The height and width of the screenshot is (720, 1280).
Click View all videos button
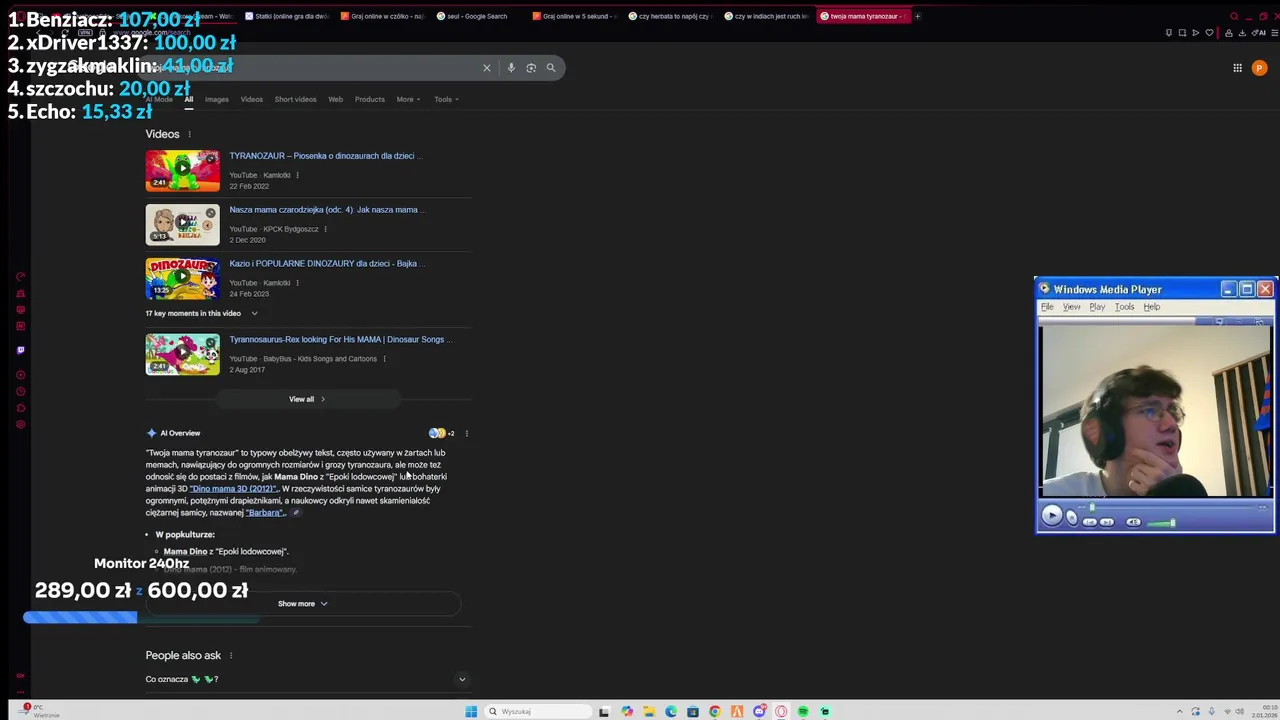[x=307, y=399]
